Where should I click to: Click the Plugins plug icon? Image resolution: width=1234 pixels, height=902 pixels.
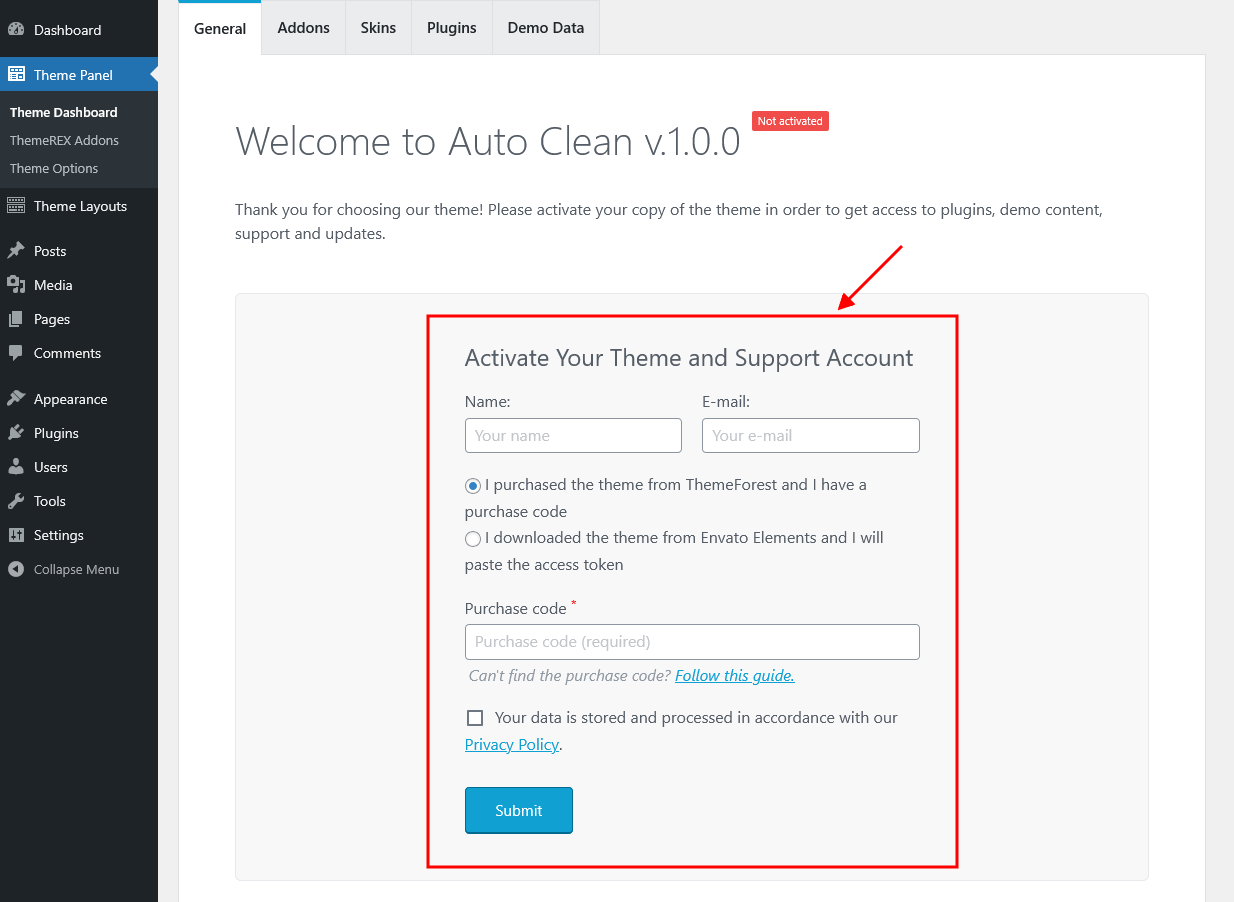[16, 433]
